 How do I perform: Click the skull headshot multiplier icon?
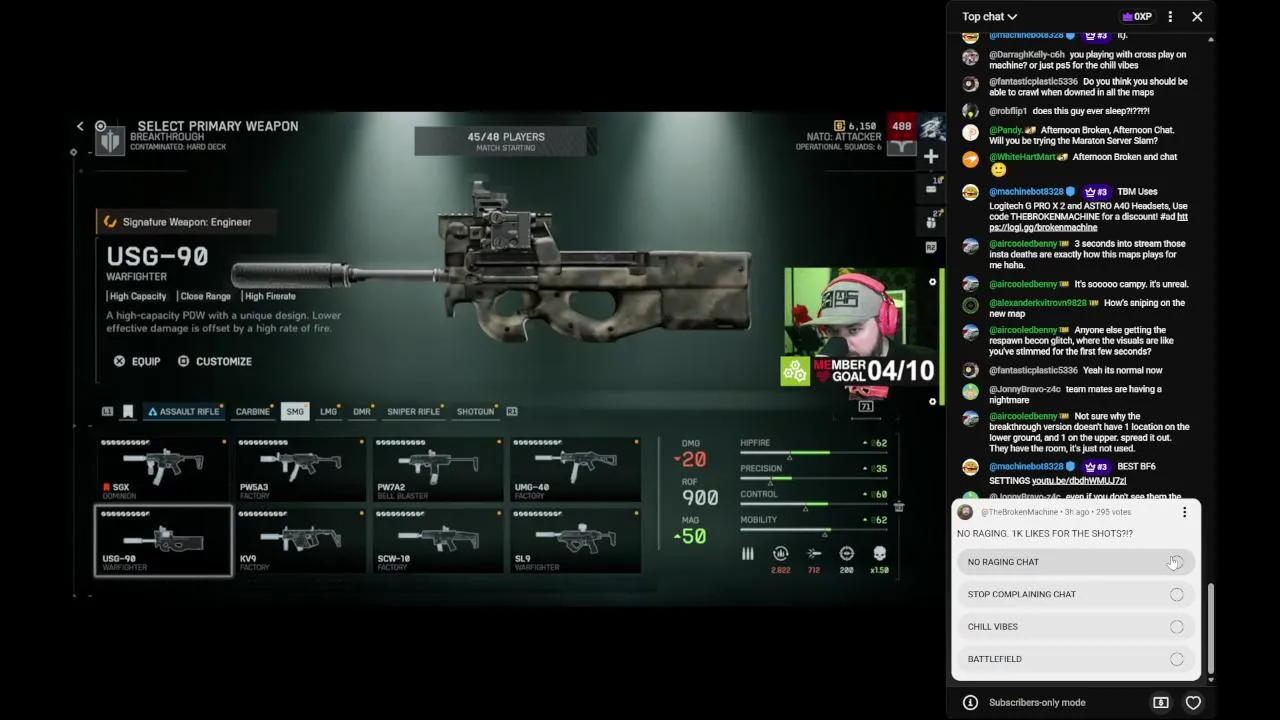point(880,554)
